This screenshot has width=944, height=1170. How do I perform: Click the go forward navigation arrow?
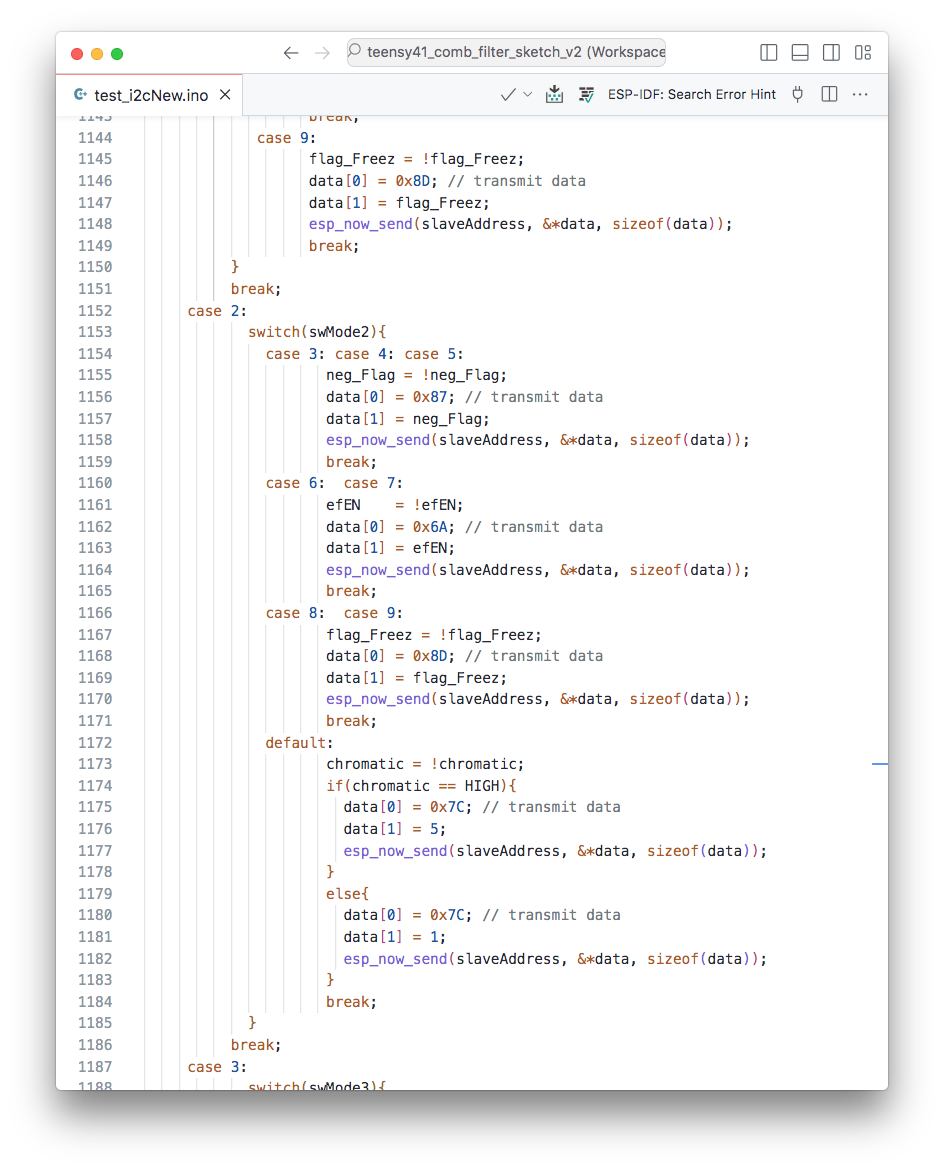click(x=322, y=53)
